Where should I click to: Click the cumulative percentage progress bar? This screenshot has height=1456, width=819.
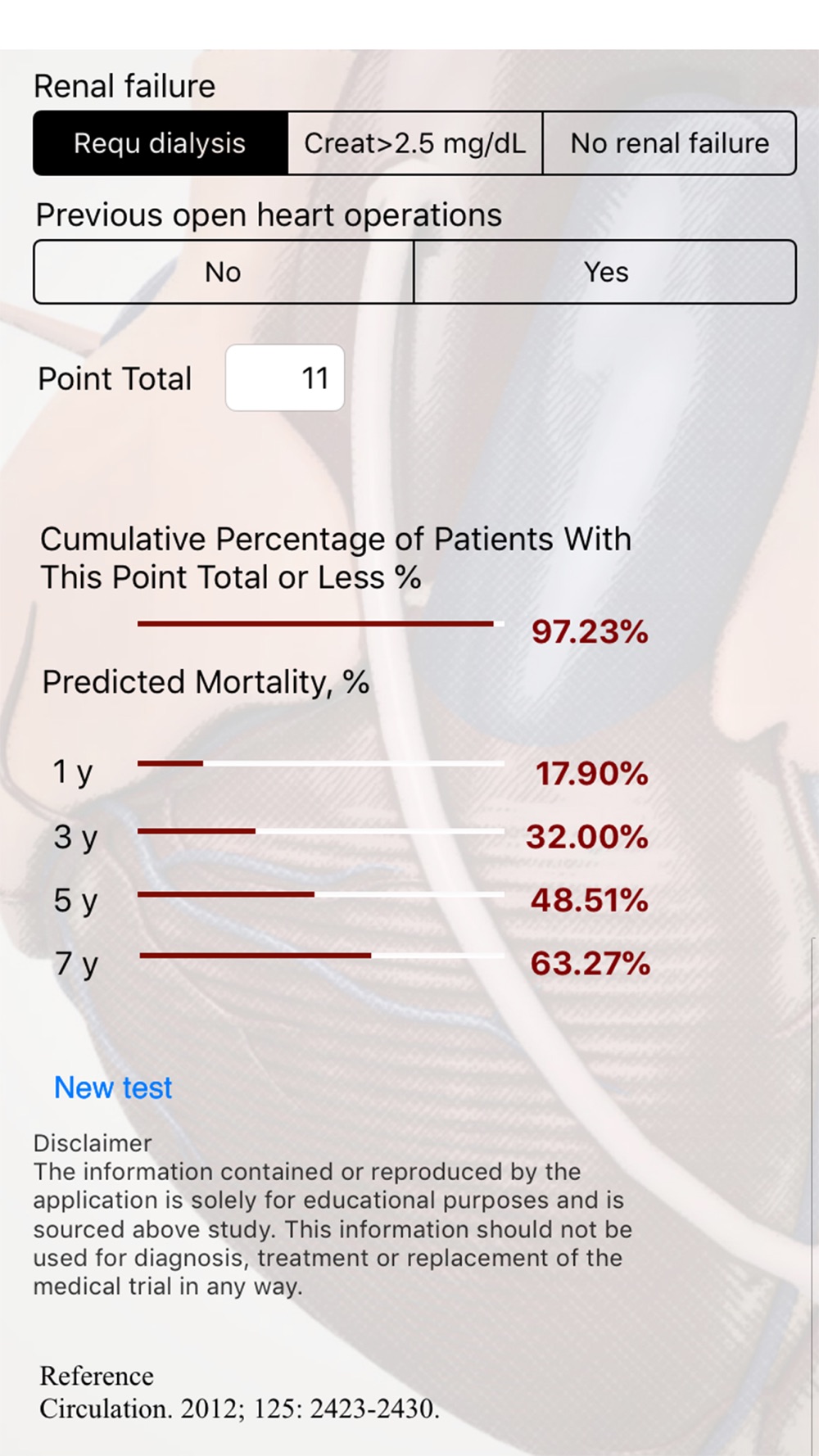(319, 624)
